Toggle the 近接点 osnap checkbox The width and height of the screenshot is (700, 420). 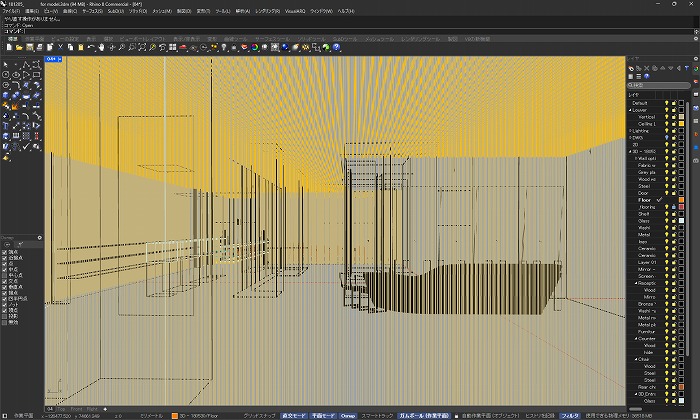click(4, 258)
